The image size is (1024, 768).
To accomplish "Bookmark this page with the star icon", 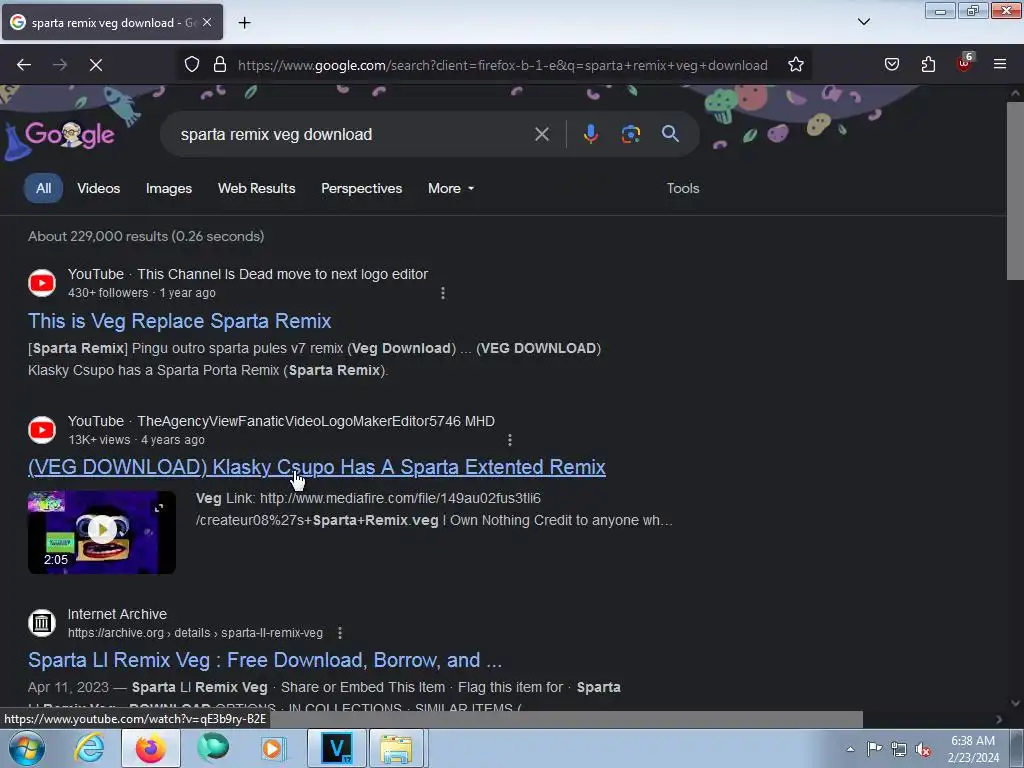I will point(795,65).
